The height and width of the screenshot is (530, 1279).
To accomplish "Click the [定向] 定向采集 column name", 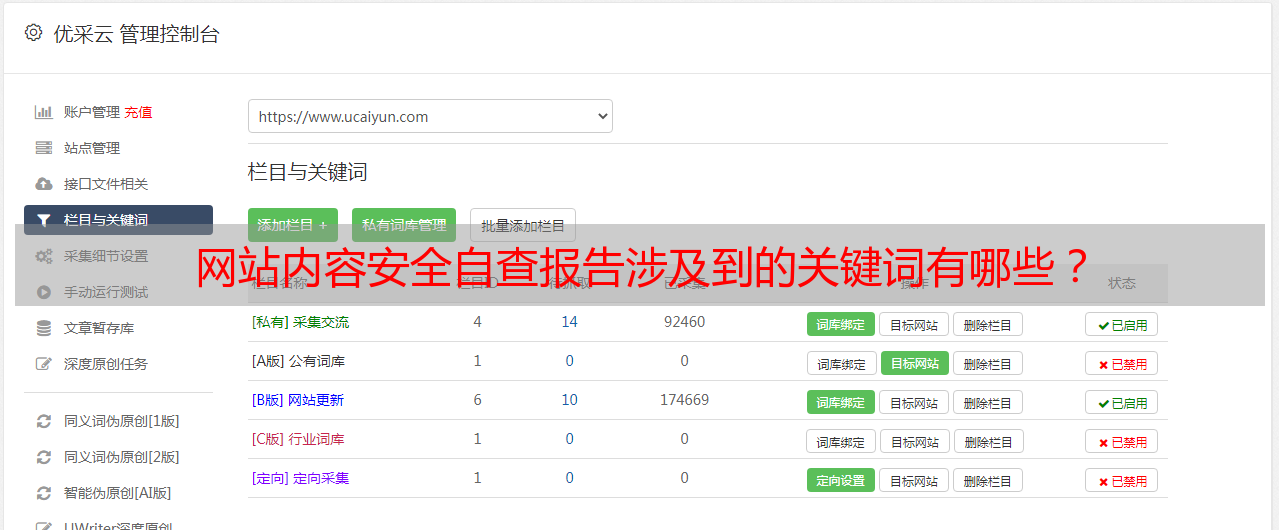I will point(300,478).
